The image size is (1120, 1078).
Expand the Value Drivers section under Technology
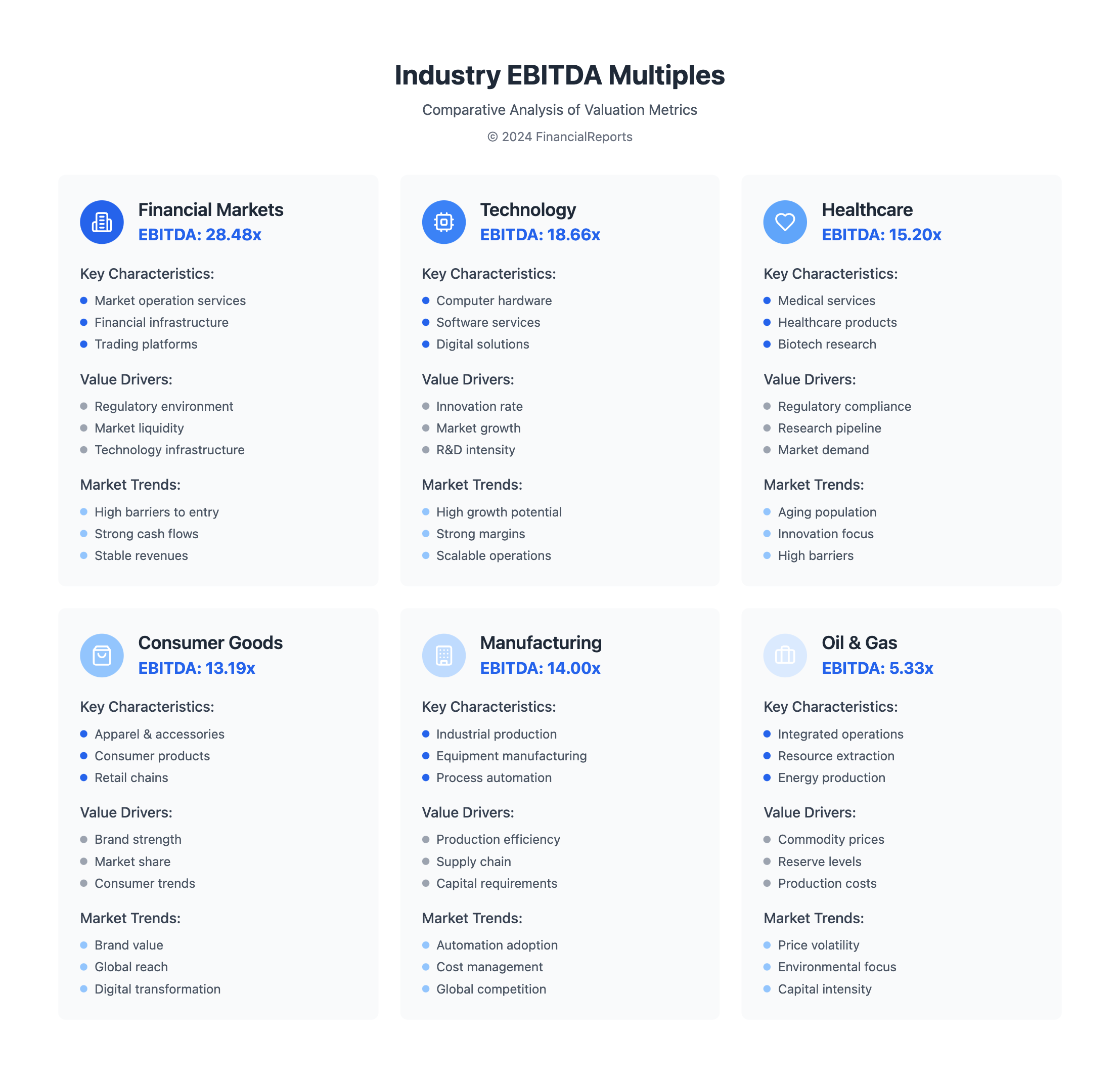[x=468, y=379]
